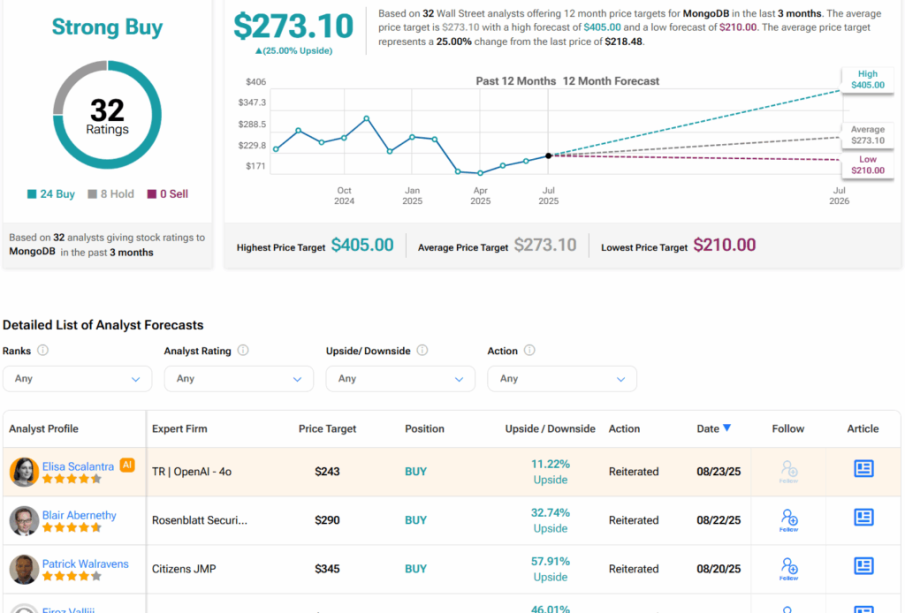Click the Action column header
905x613 pixels.
(x=624, y=429)
